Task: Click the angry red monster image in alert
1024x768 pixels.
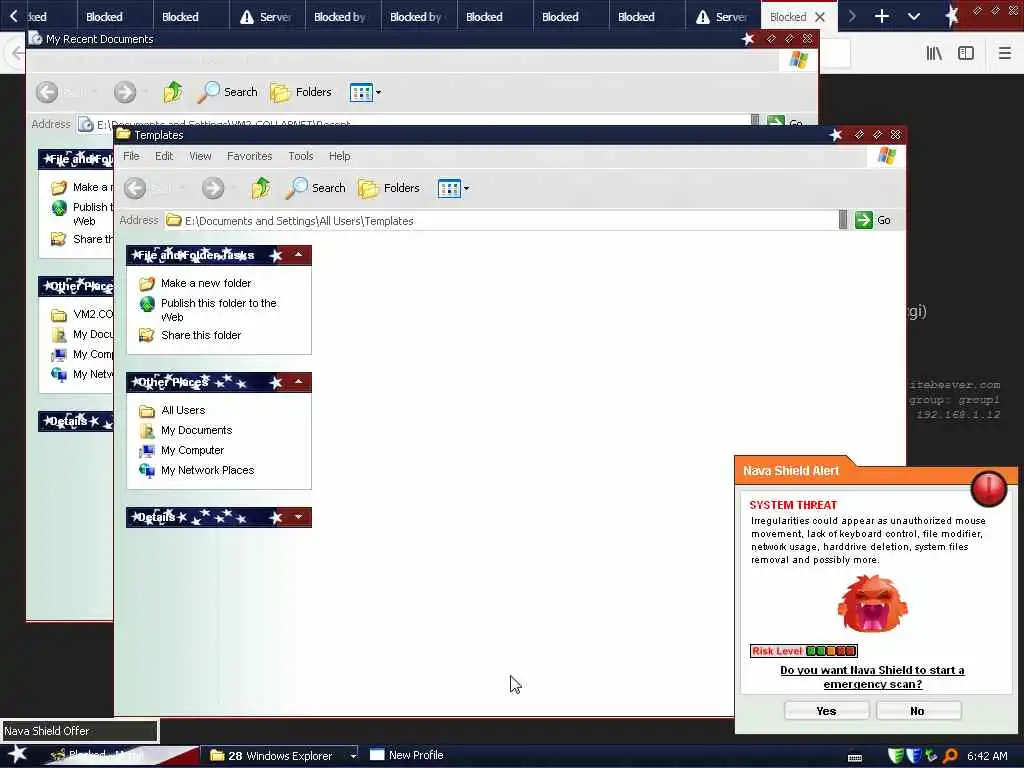Action: [x=872, y=604]
